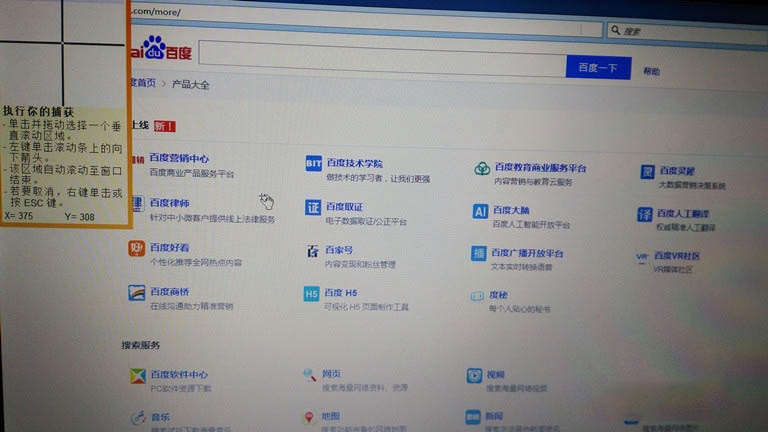The width and height of the screenshot is (768, 432).
Task: Open the 帮助 help link
Action: [x=651, y=71]
